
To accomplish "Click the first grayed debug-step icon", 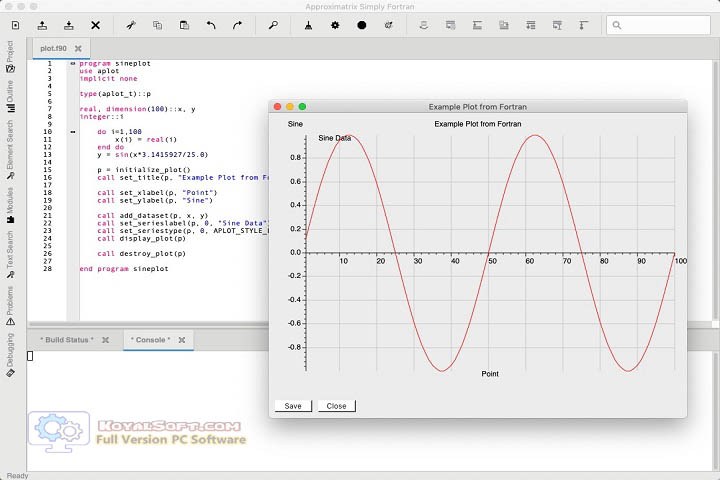I will point(424,25).
